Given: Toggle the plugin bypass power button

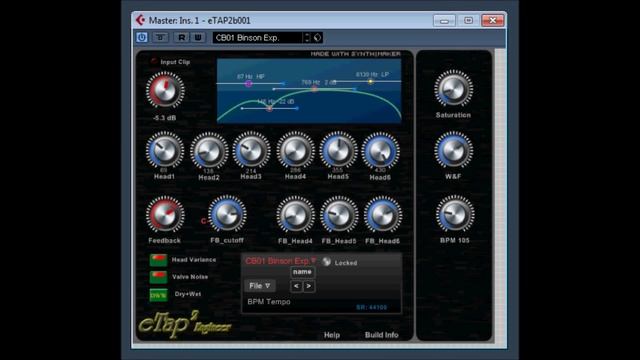Looking at the screenshot, I should [142, 38].
